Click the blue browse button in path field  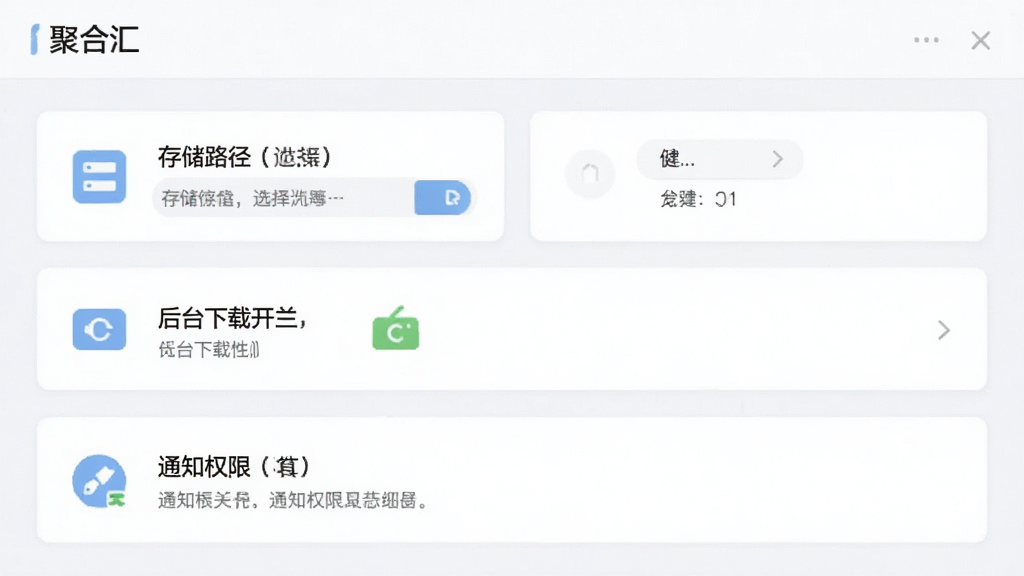[x=443, y=197]
